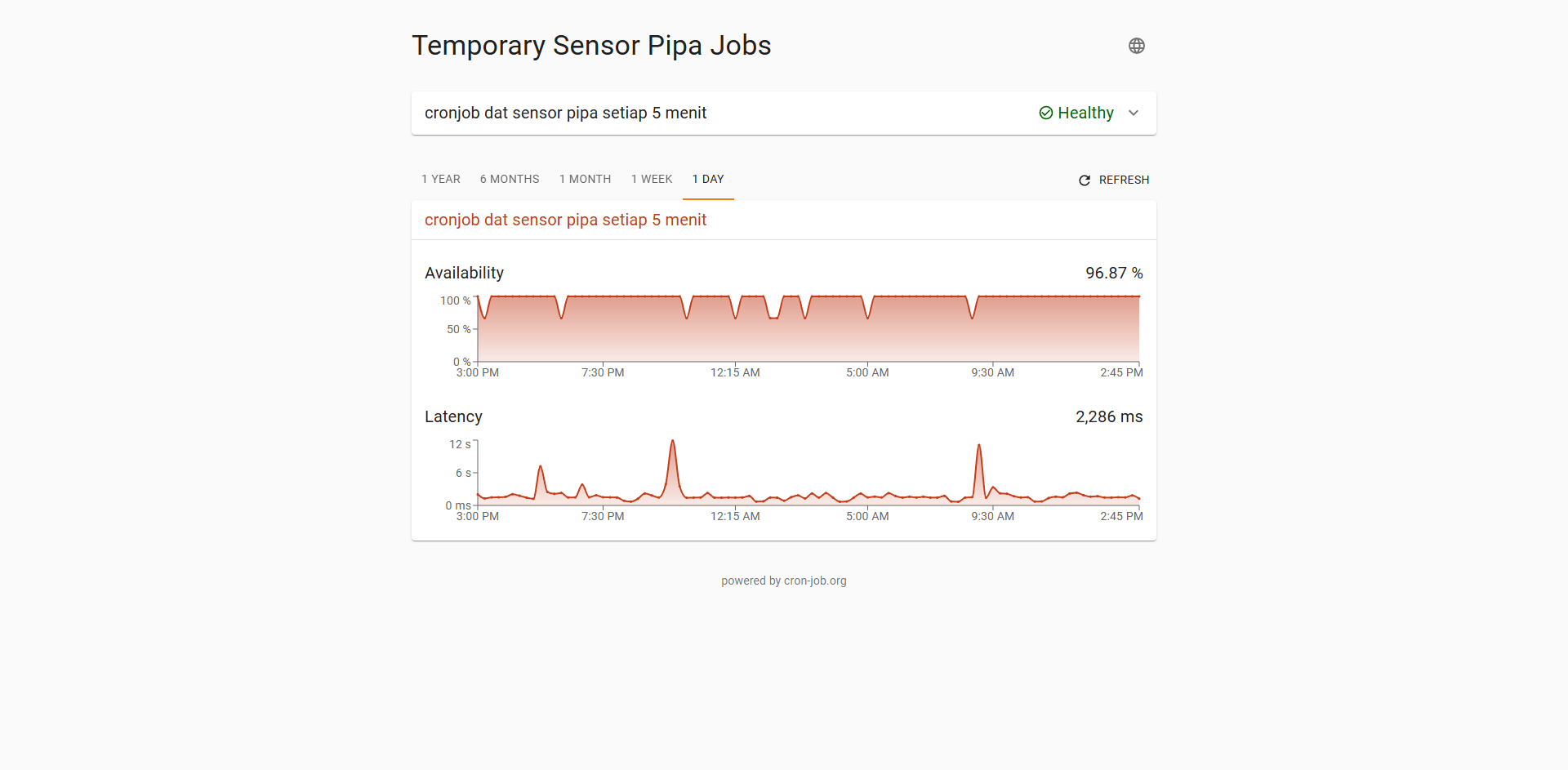1568x770 pixels.
Task: Click the Temporary Sensor Pipa Jobs title
Action: (x=591, y=46)
